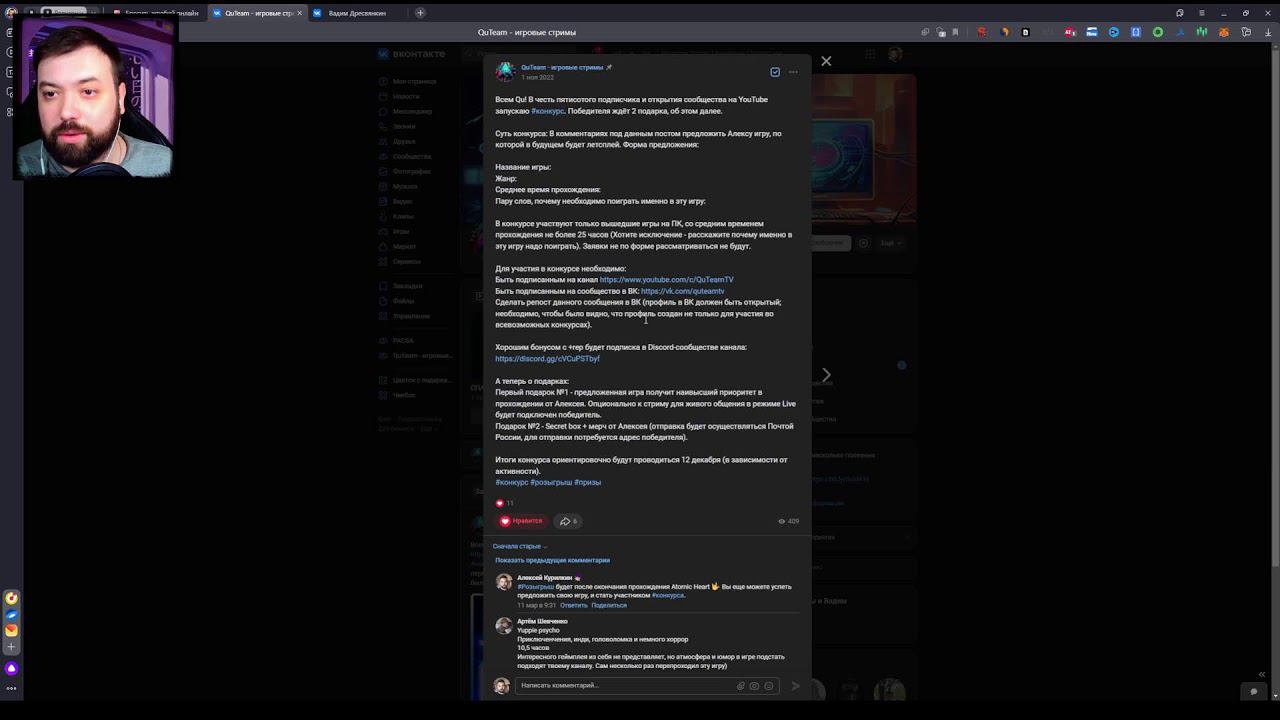View the post's 409 views counter
1280x720 pixels.
coord(789,521)
